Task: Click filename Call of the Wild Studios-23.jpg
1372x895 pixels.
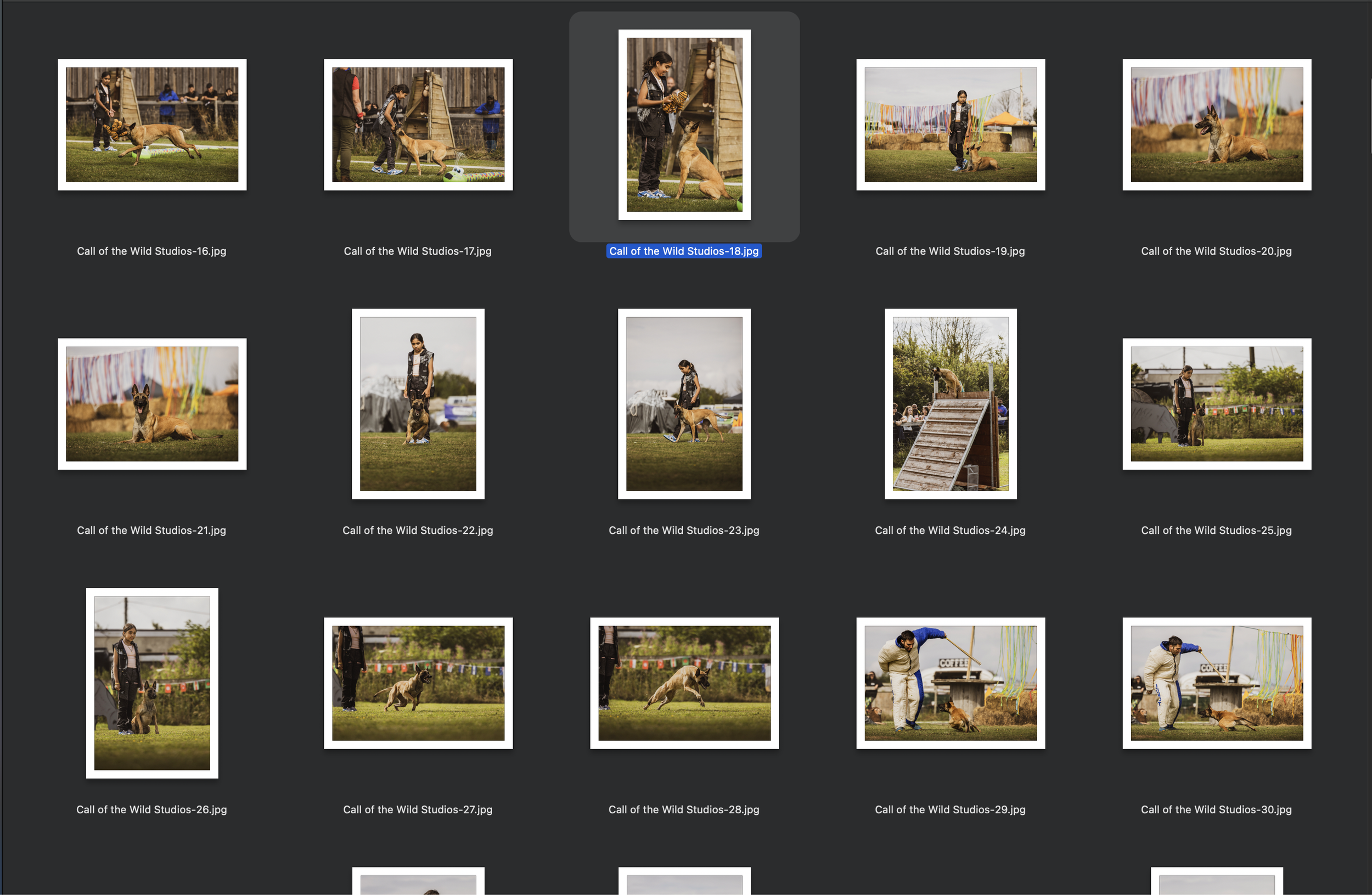Action: click(684, 530)
